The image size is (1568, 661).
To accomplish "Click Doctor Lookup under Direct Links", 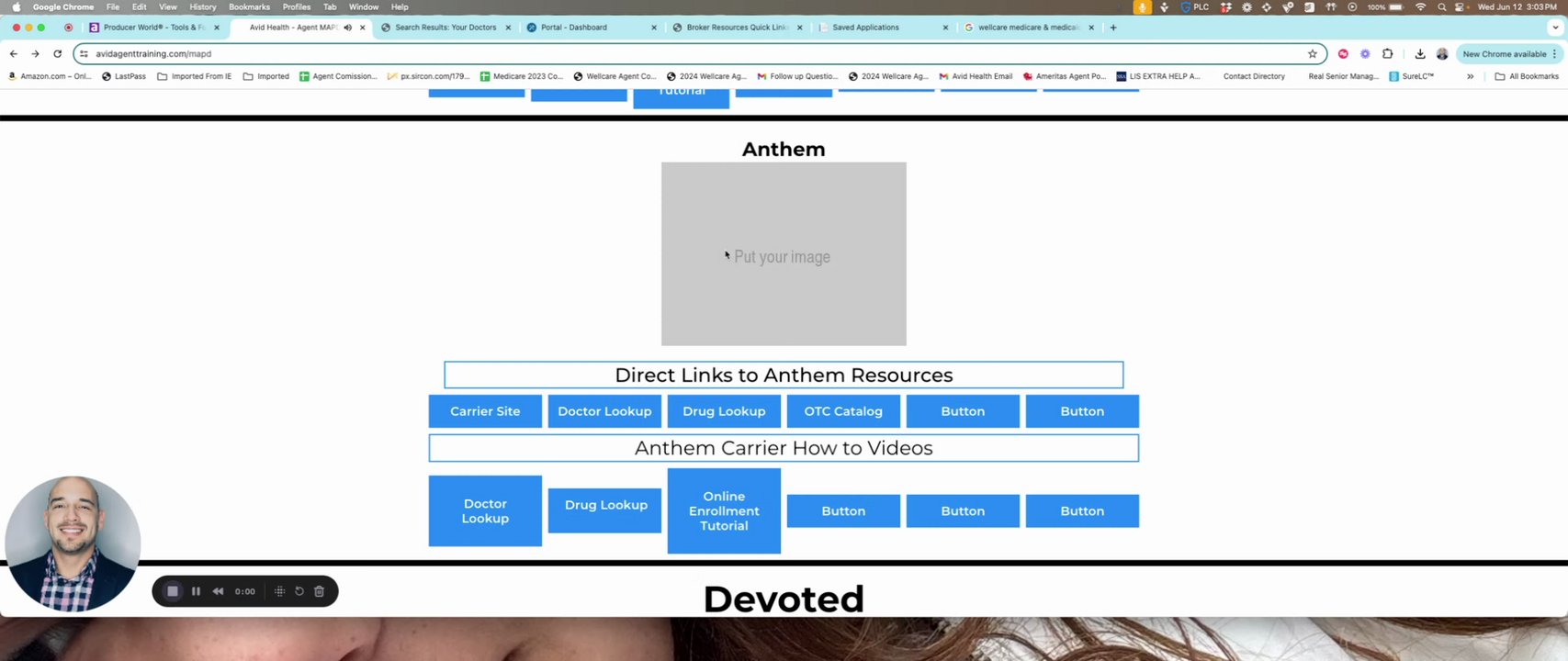I will 604,411.
